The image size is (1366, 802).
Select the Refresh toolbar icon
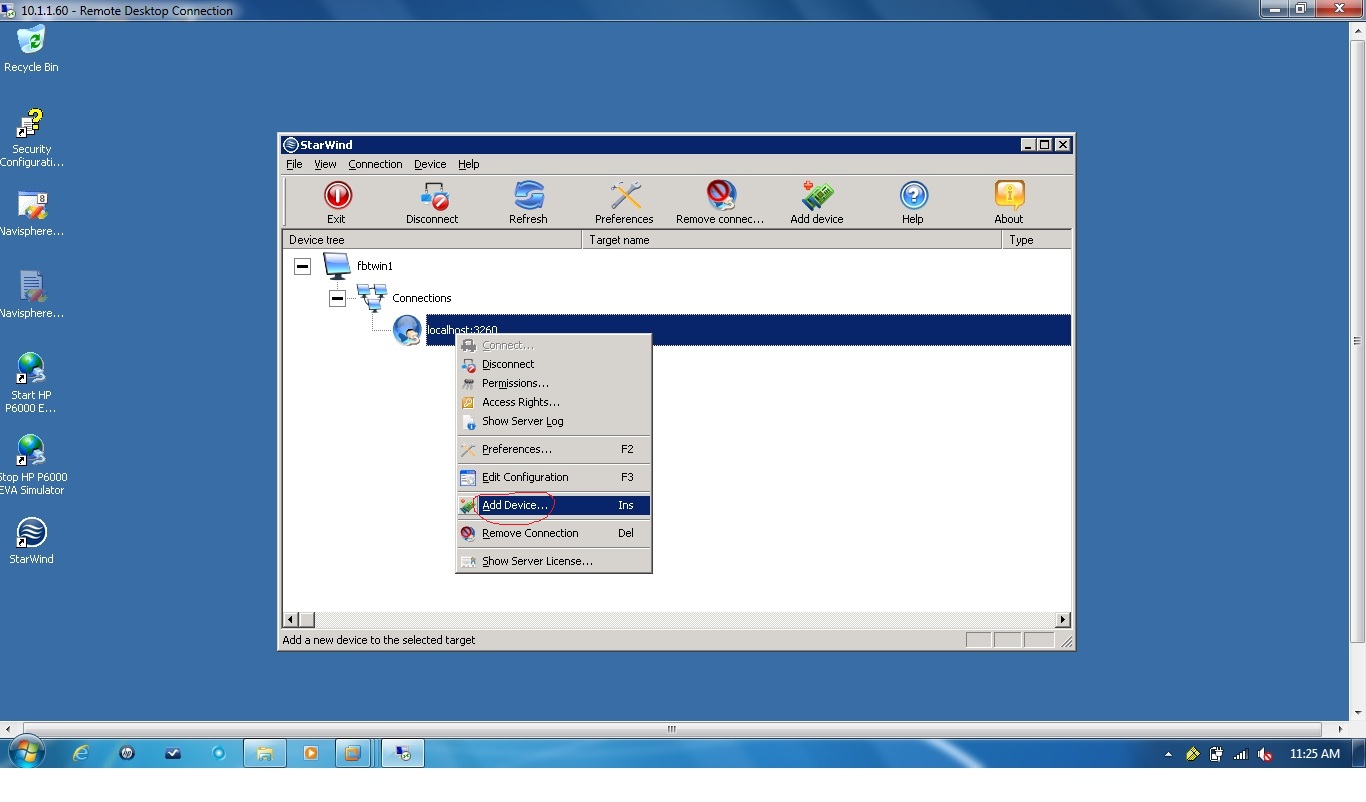coord(528,200)
